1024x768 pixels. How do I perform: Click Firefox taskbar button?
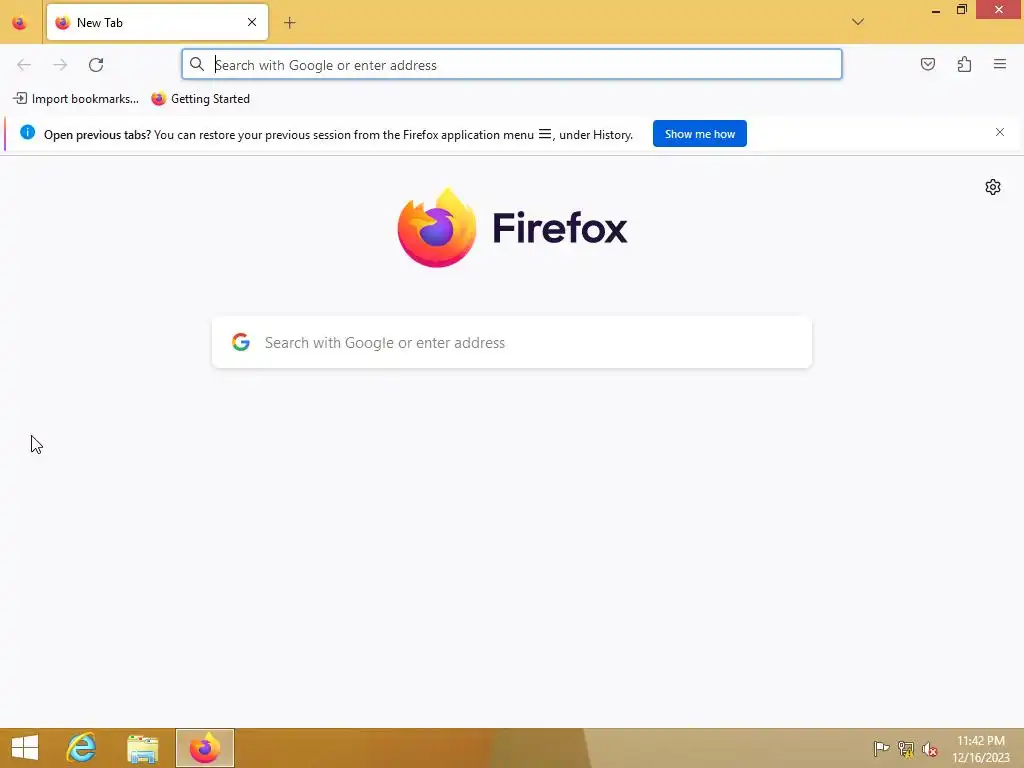click(x=204, y=748)
